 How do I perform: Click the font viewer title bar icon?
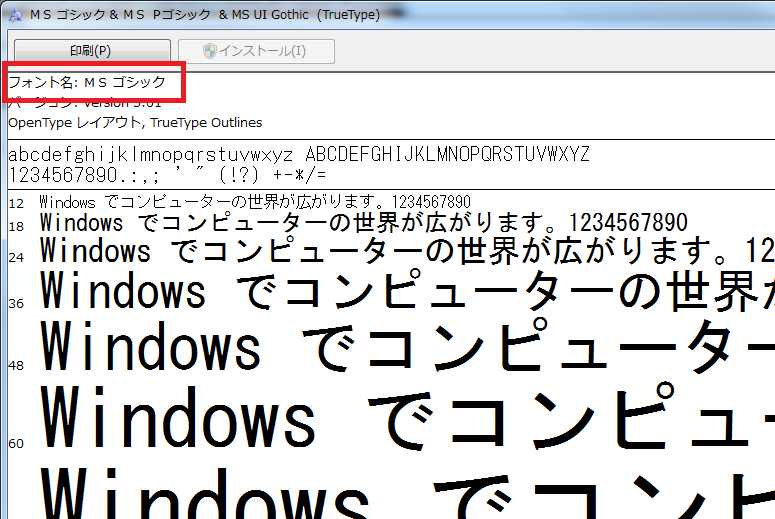point(15,15)
